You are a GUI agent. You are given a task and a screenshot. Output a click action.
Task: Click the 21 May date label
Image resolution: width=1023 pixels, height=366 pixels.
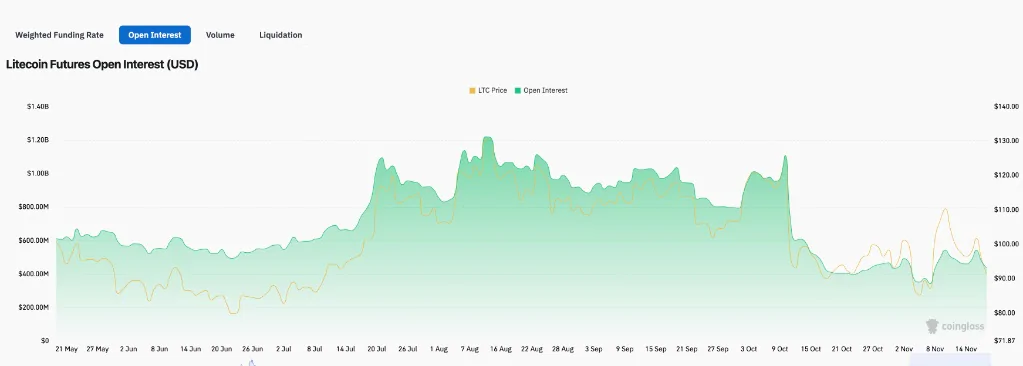click(67, 349)
